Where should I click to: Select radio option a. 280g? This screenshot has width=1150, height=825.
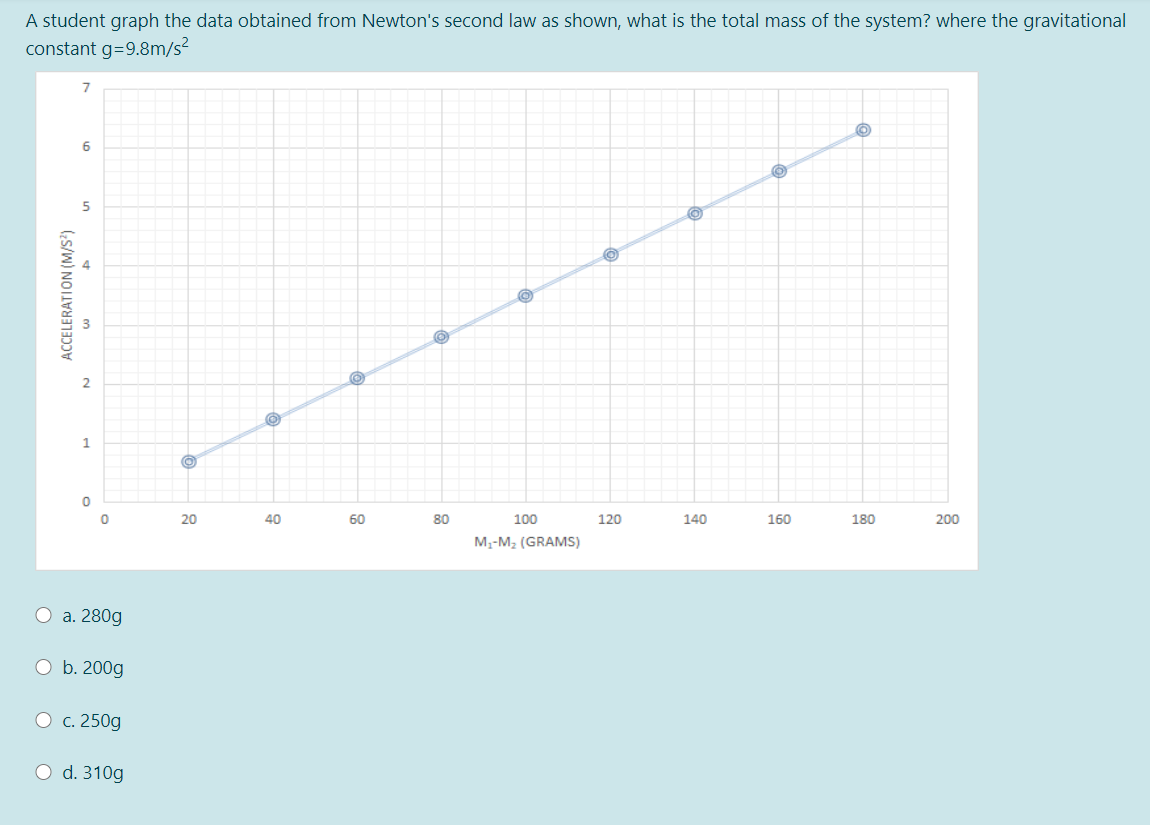click(x=44, y=615)
